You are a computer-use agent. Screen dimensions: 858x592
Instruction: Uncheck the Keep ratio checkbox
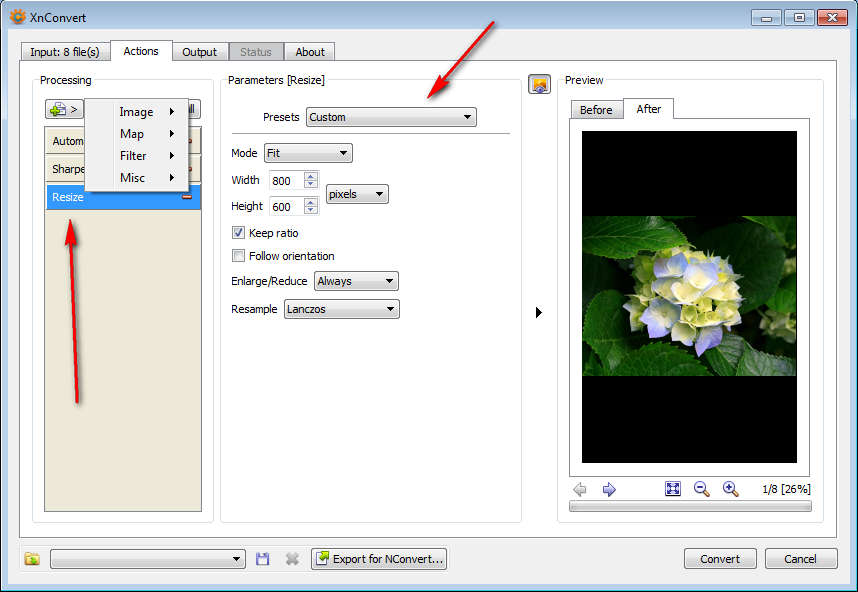point(239,233)
